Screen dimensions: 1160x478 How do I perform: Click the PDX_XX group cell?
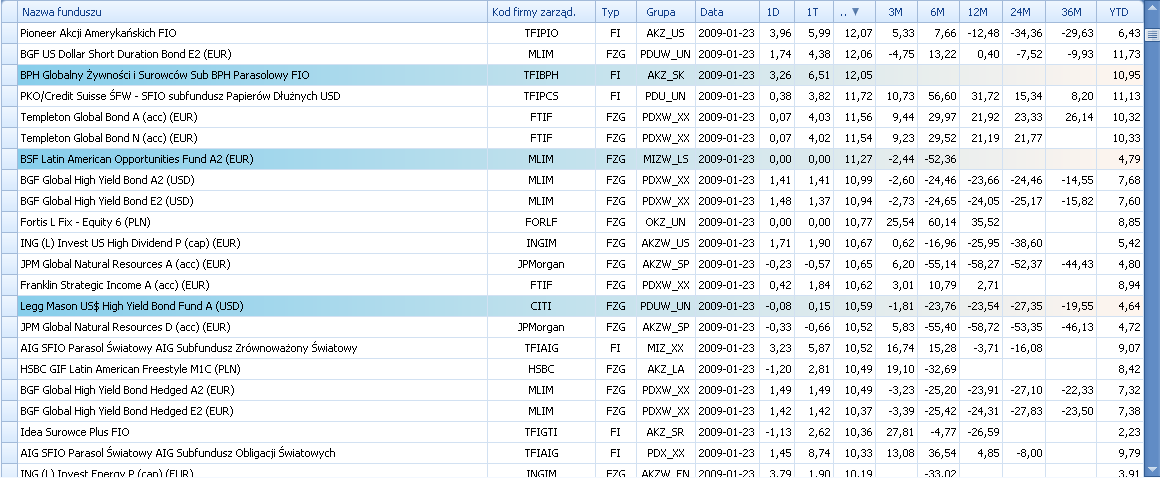tap(665, 453)
